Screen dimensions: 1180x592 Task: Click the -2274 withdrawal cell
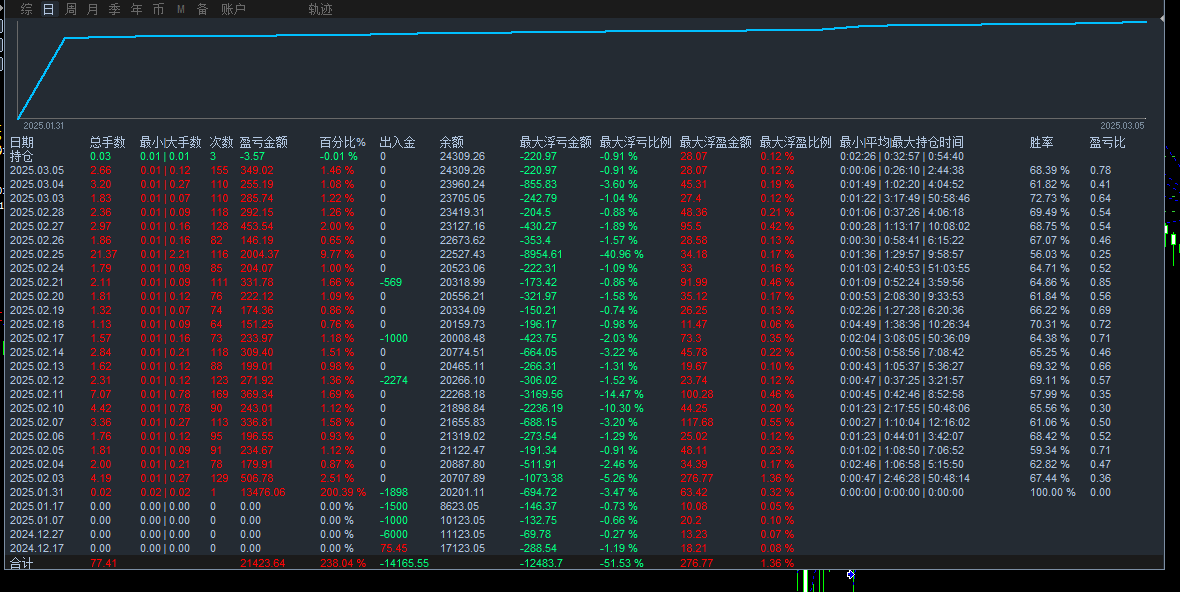[394, 381]
